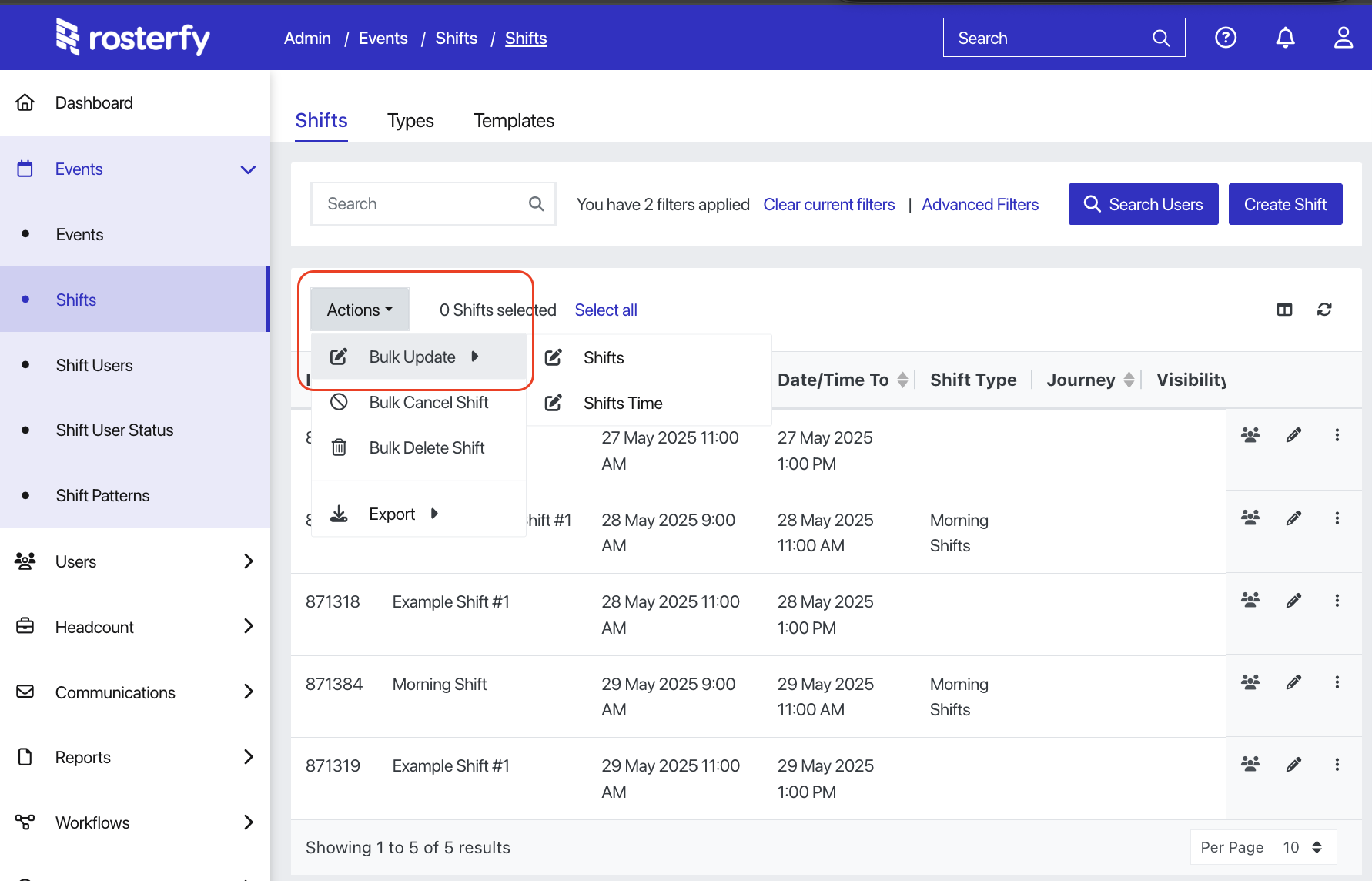
Task: Open more options for shift 871319
Action: click(x=1337, y=764)
